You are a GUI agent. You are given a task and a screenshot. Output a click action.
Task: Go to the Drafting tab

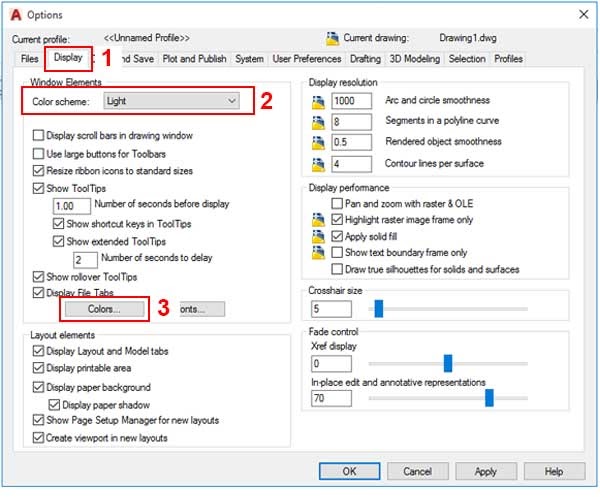click(x=365, y=59)
